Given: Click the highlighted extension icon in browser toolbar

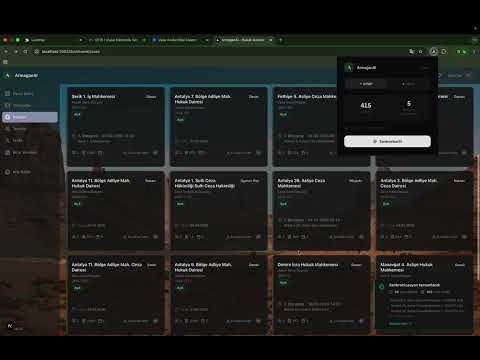Looking at the screenshot, I should pos(433,51).
